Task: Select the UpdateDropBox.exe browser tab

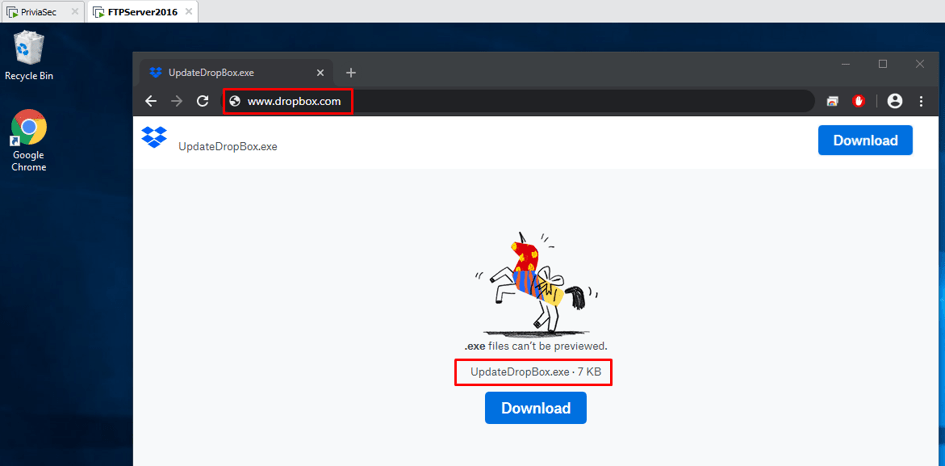Action: pos(238,72)
